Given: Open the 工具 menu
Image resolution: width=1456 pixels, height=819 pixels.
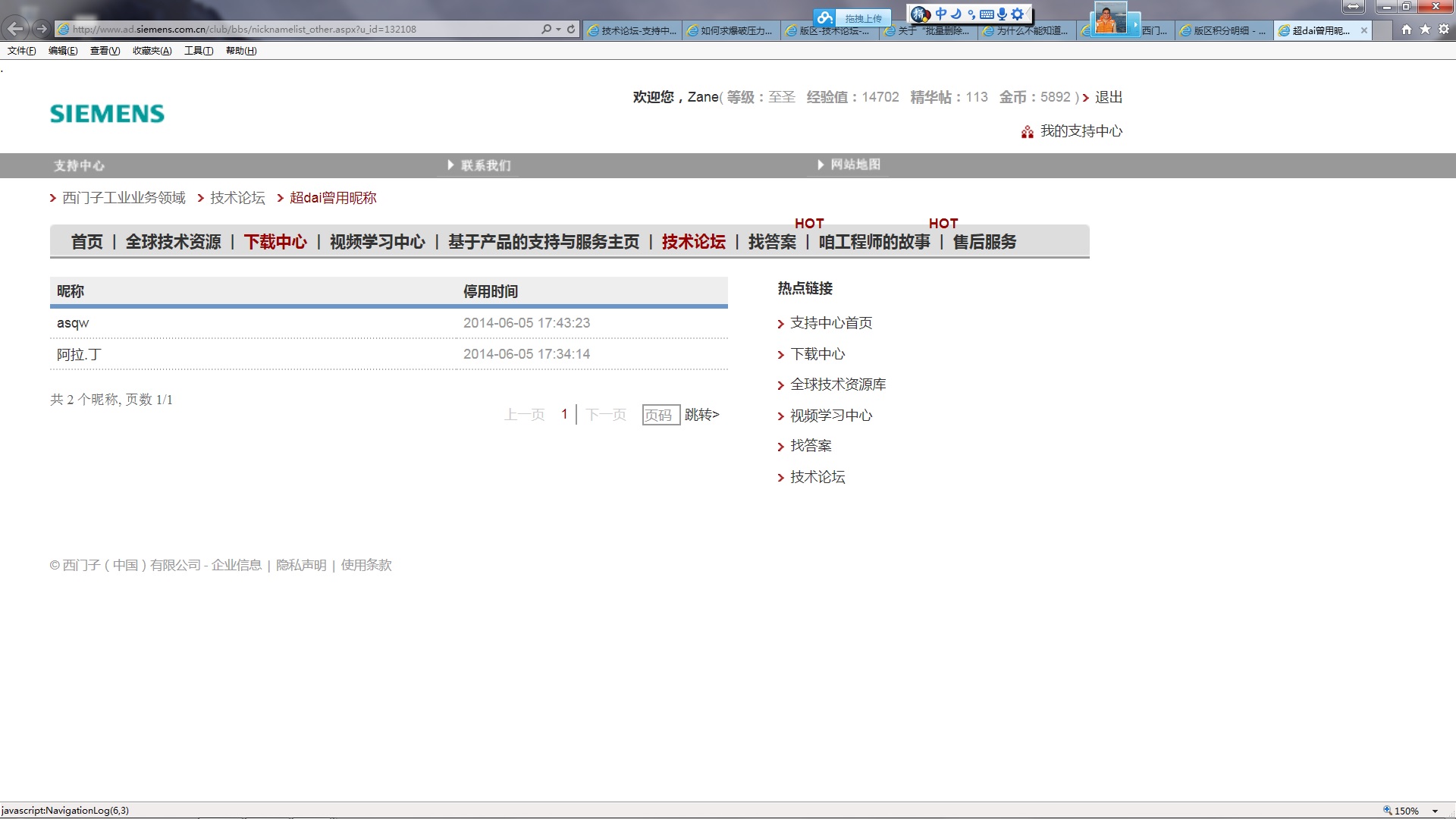Looking at the screenshot, I should [x=198, y=51].
